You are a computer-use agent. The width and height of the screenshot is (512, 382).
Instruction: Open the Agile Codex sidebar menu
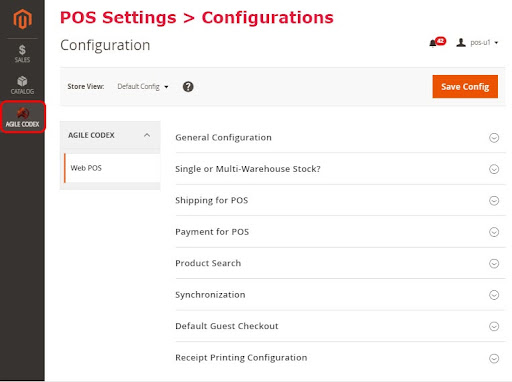(22, 117)
